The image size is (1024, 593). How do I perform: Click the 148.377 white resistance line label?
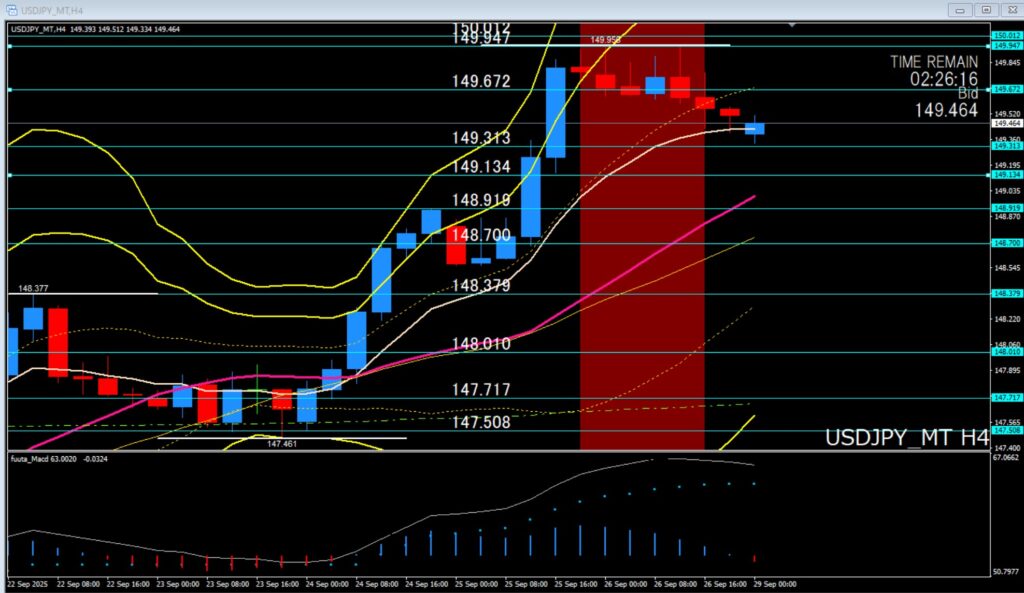click(34, 288)
